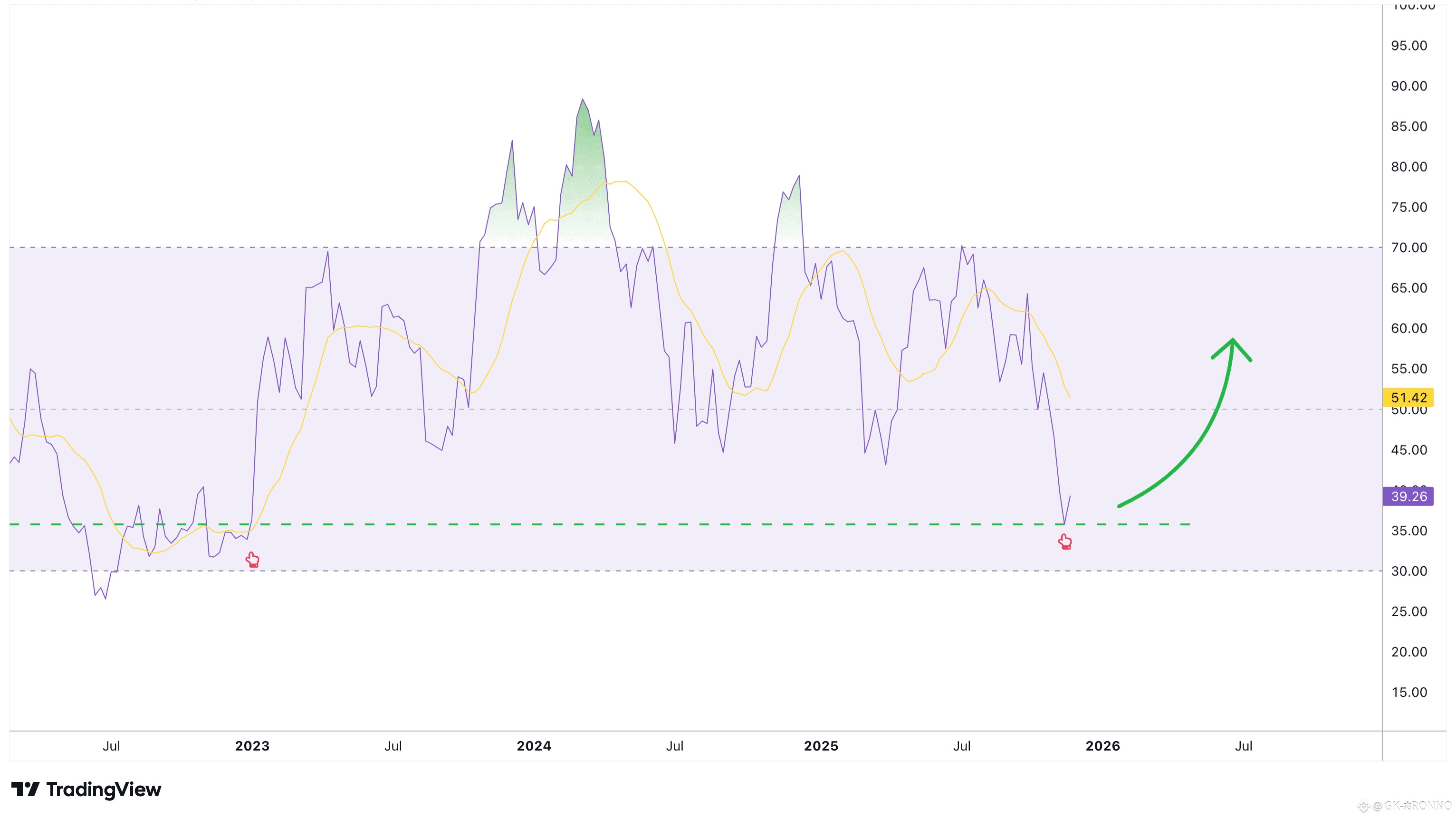This screenshot has height=818, width=1456.
Task: Select the purple 39.26 value label
Action: point(1408,496)
